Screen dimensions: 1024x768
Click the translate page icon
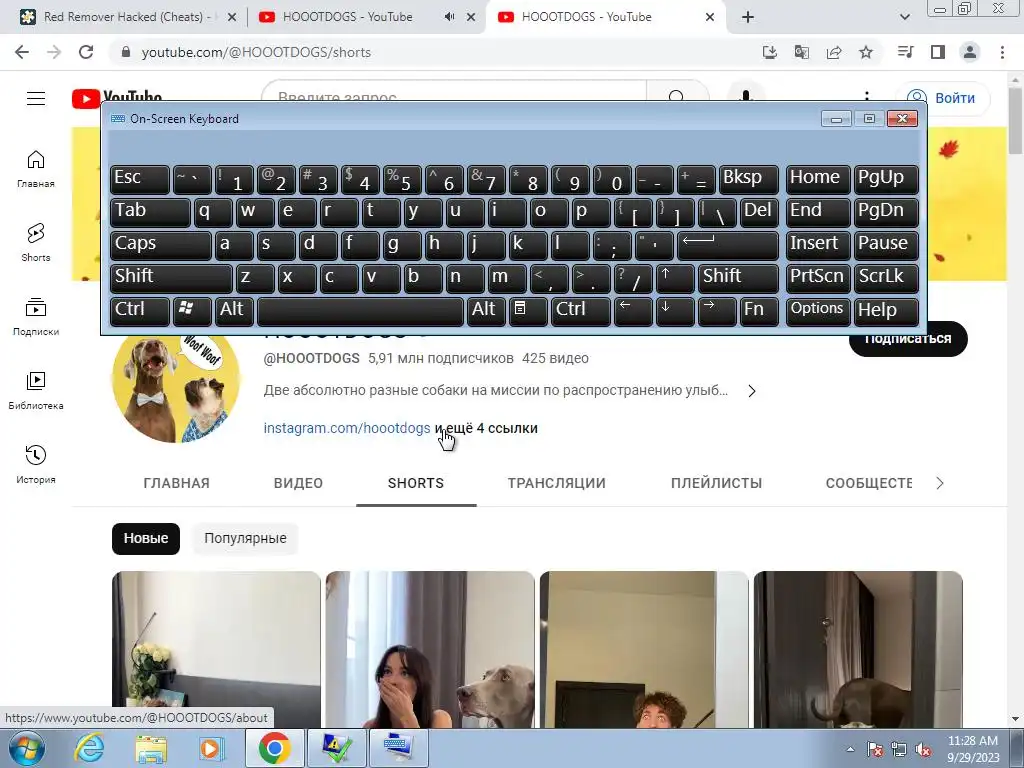point(802,52)
